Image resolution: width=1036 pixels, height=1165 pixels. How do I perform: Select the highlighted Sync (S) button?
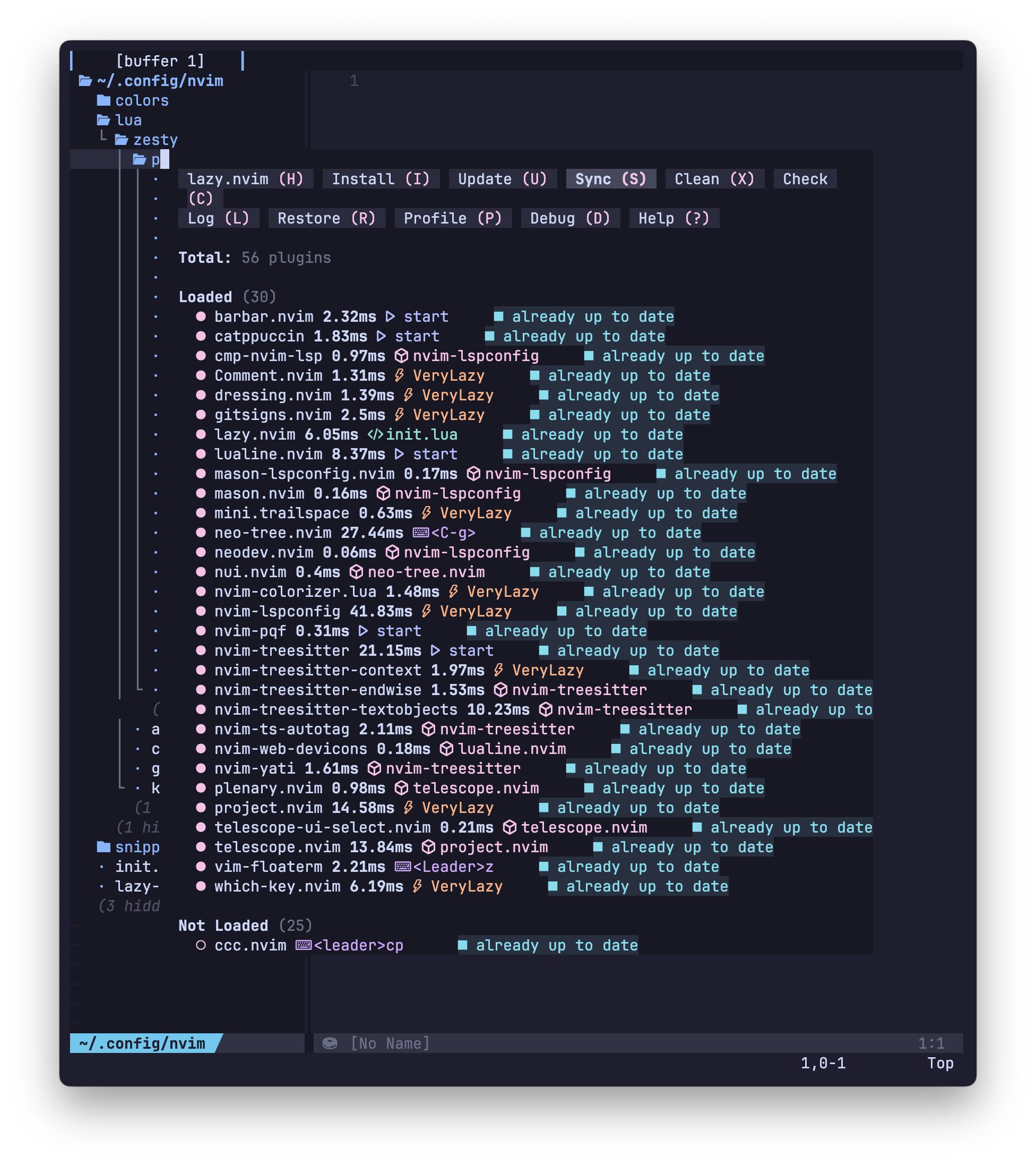(610, 179)
